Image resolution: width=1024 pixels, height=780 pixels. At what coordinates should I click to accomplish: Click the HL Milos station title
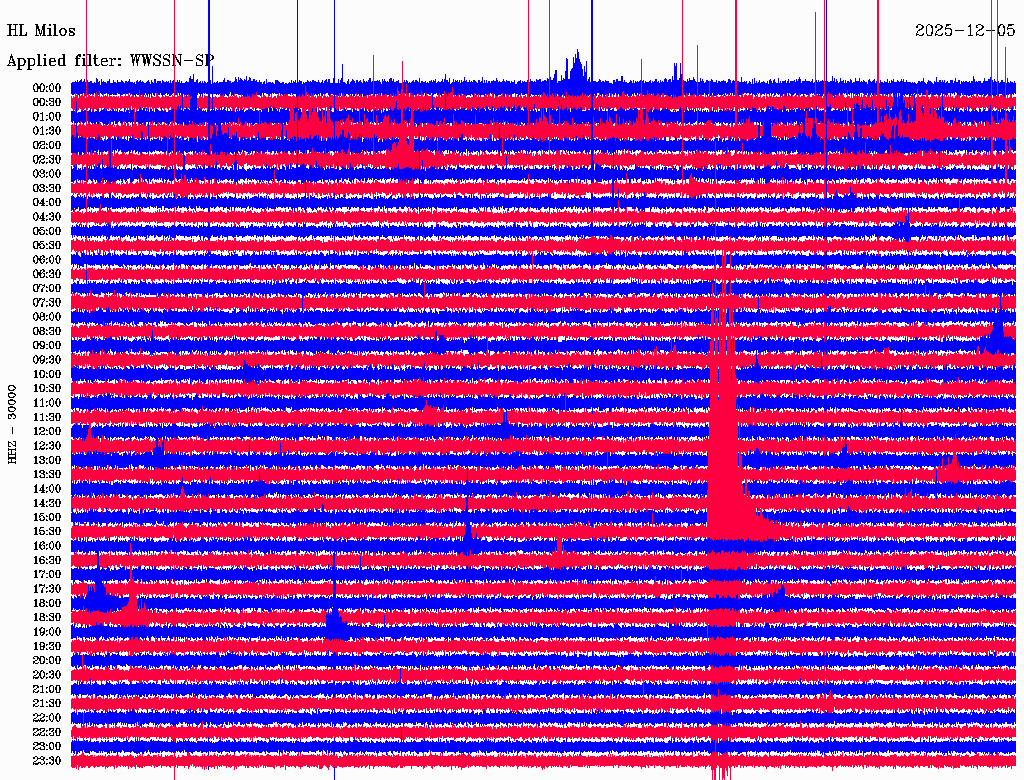click(41, 30)
